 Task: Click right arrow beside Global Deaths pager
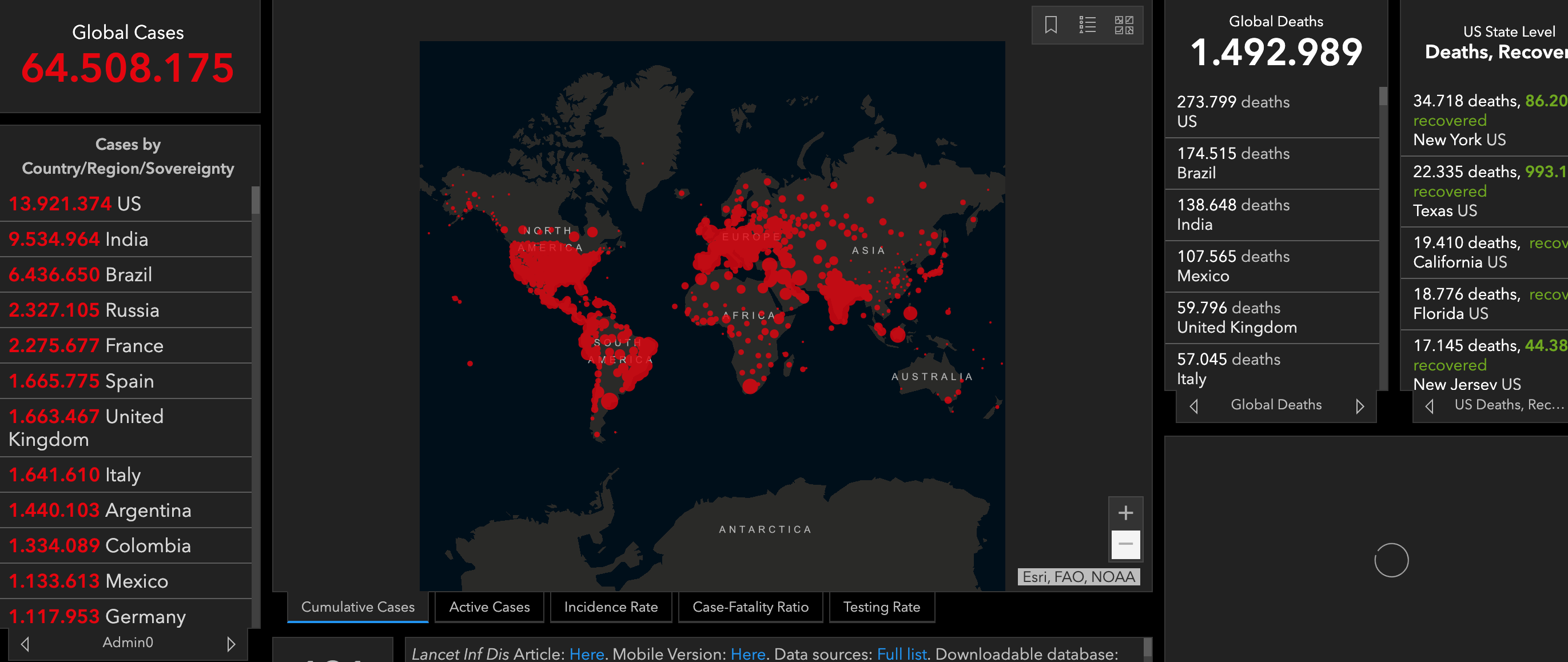1360,406
